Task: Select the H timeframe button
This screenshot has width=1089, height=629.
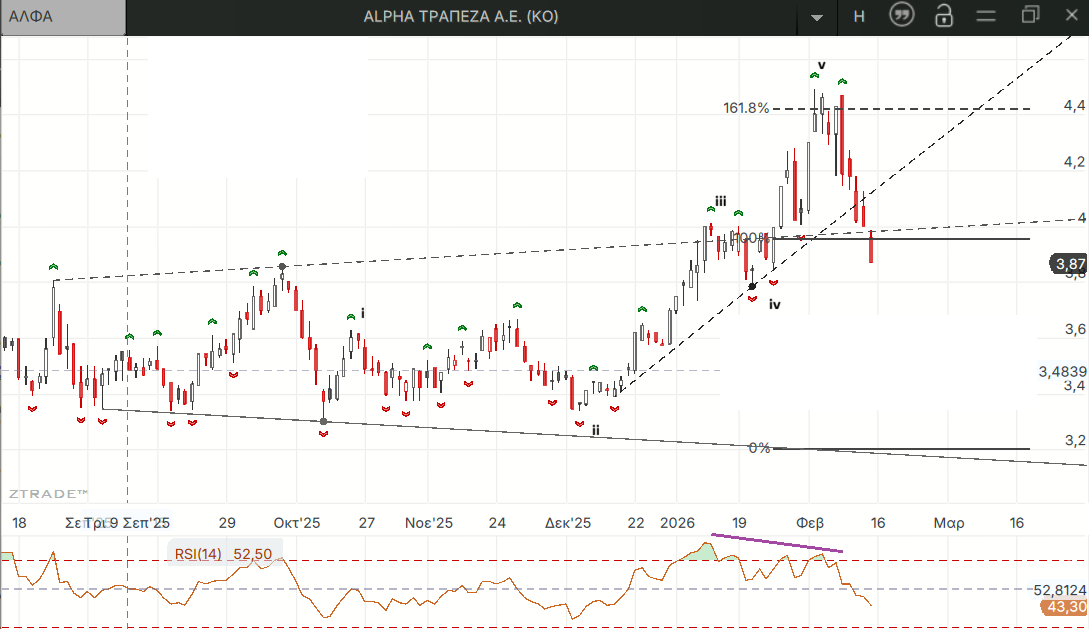Action: click(859, 16)
